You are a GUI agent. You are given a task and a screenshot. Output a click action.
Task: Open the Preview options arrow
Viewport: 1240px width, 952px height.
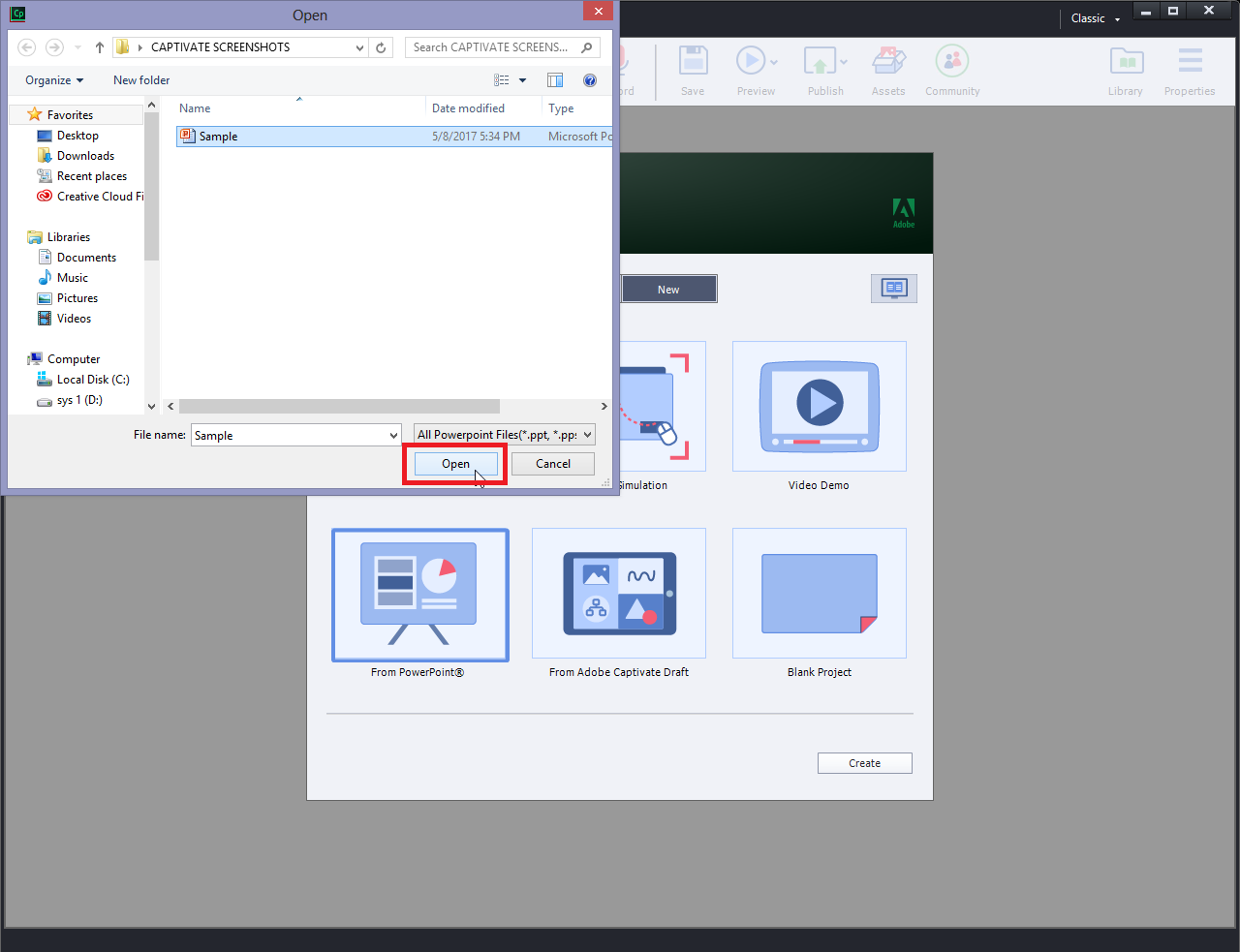point(774,62)
